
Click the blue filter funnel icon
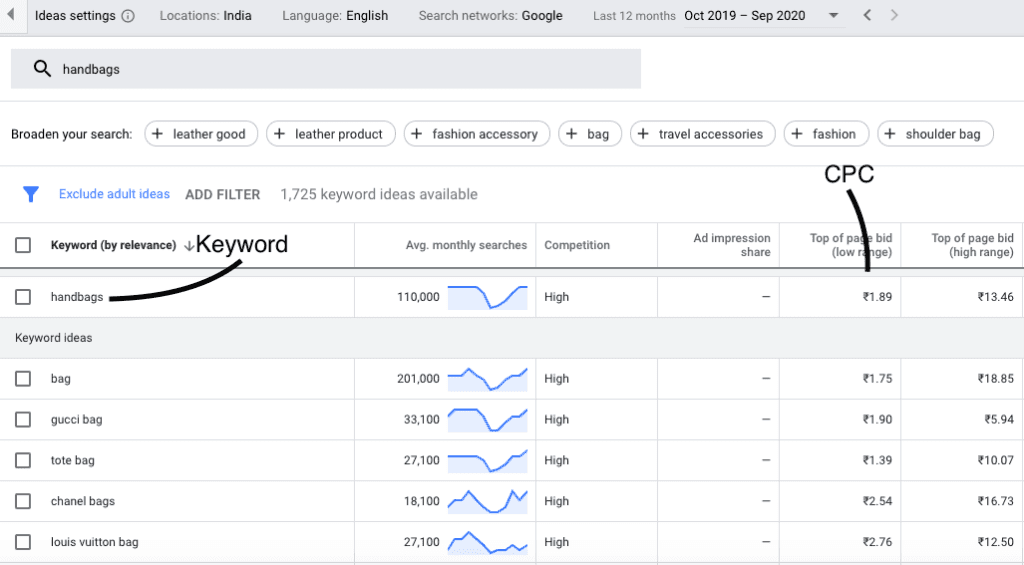click(x=30, y=194)
